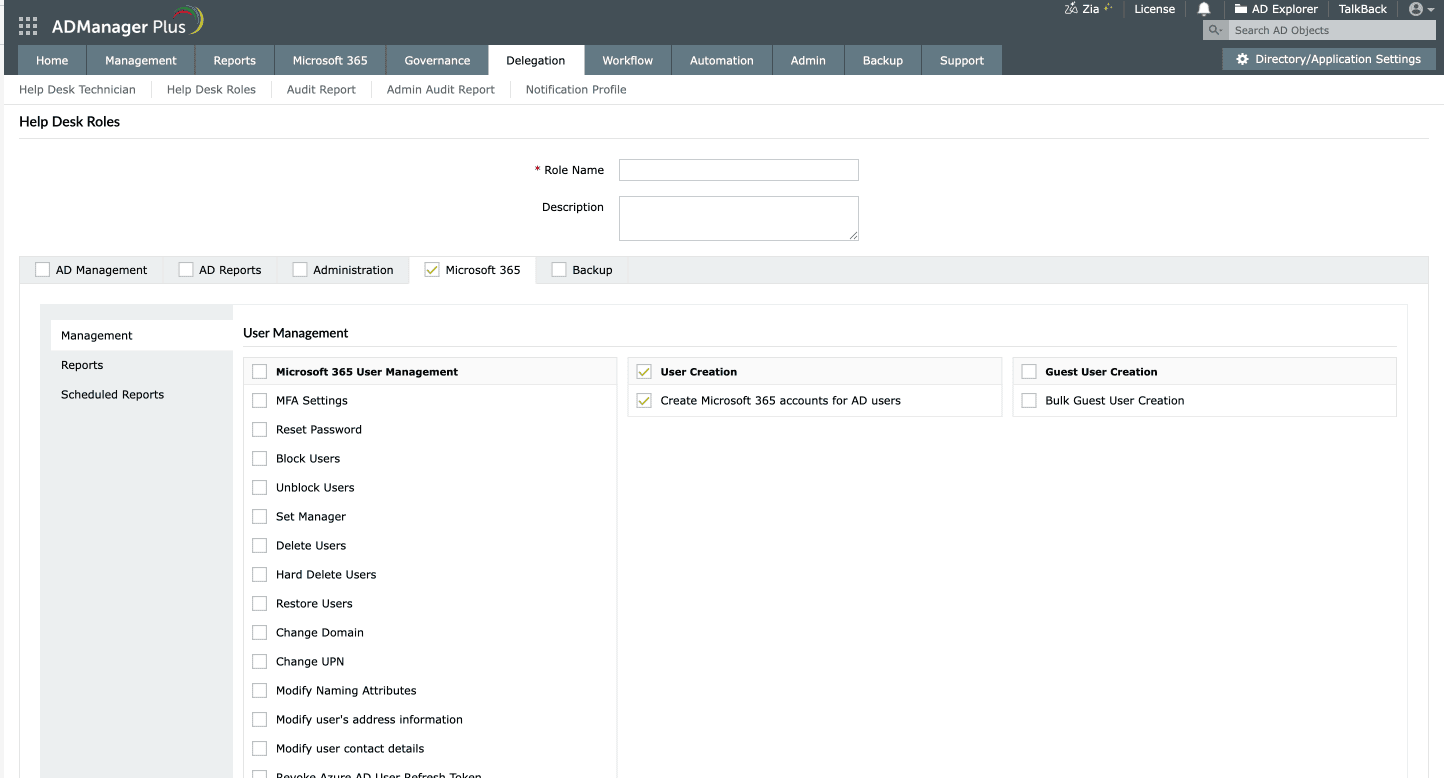Go to Help Desk Technician page
Screen dimensions: 1444x778
(77, 89)
